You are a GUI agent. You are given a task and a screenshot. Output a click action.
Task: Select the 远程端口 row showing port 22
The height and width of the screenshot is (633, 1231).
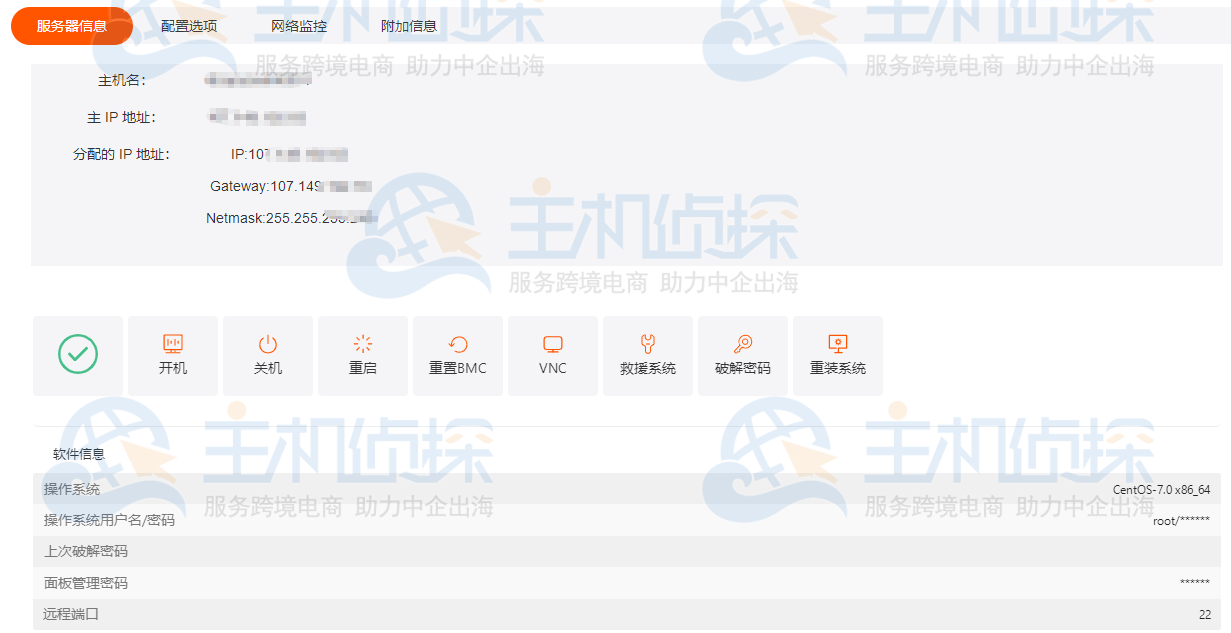coord(615,613)
